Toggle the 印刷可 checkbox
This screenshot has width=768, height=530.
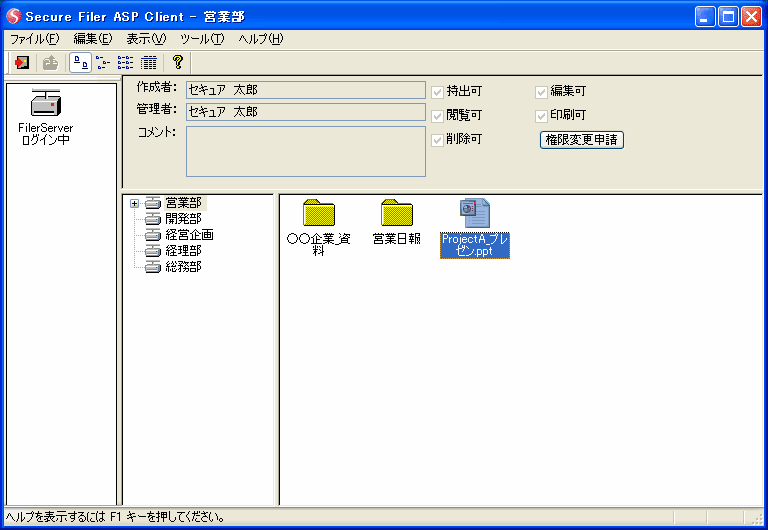tap(541, 116)
